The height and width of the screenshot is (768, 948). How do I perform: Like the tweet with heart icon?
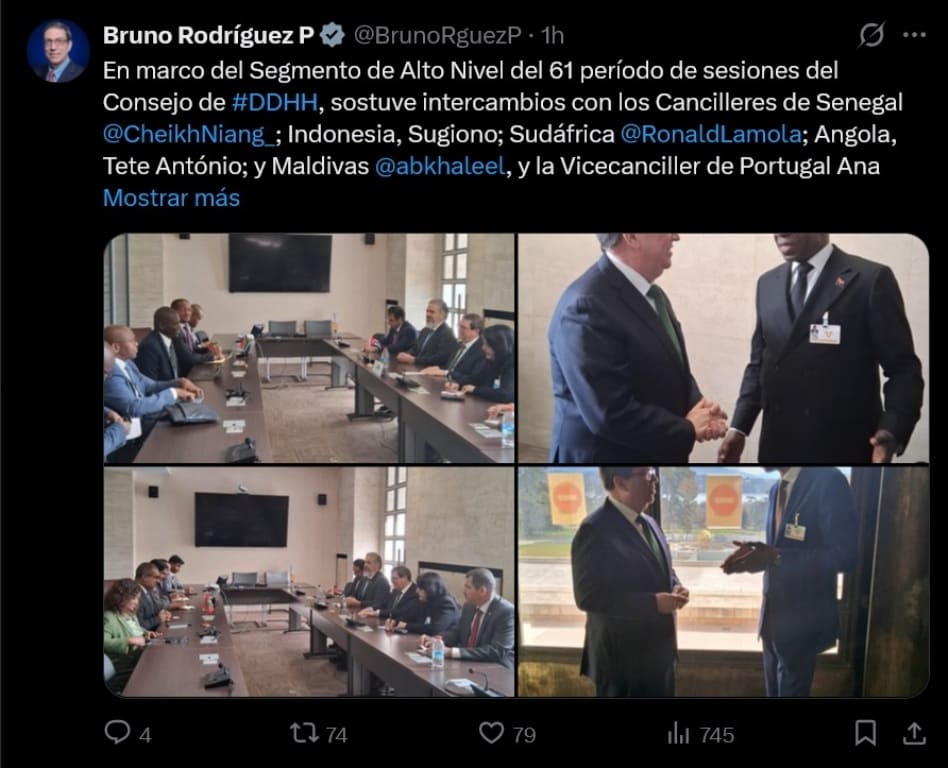click(x=491, y=733)
